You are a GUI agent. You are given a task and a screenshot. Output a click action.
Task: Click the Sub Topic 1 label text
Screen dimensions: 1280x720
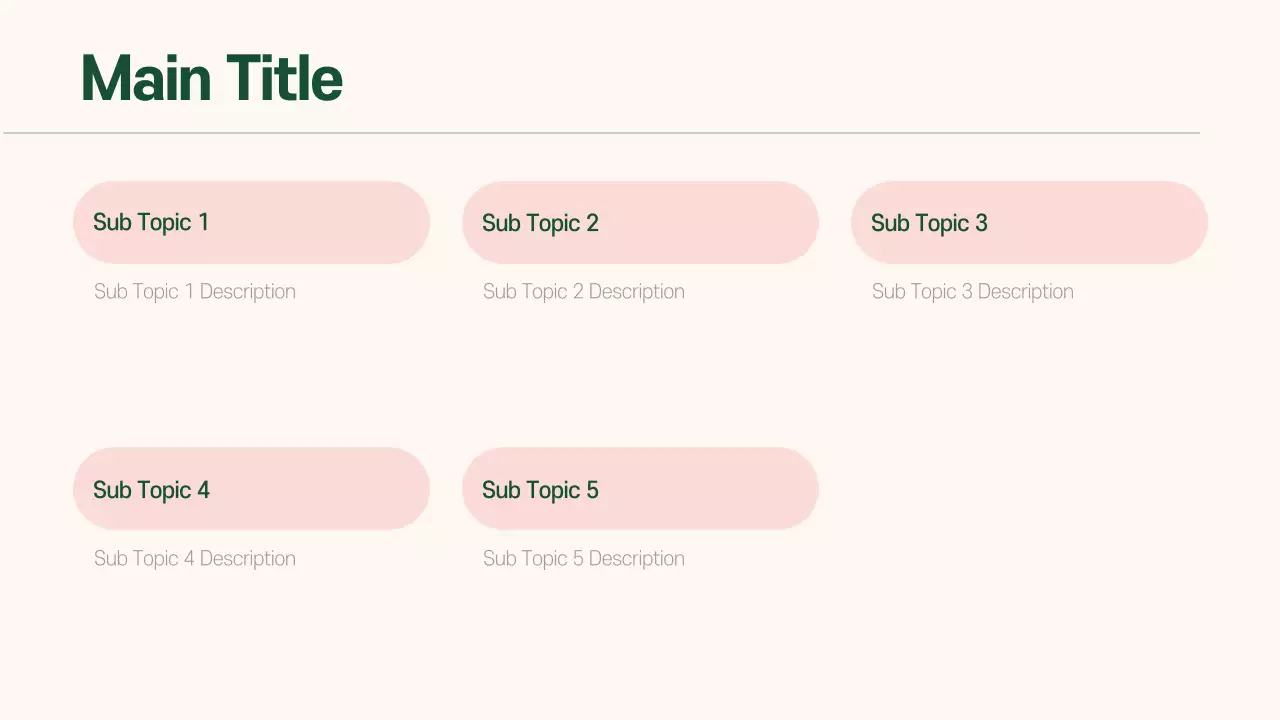tap(151, 222)
